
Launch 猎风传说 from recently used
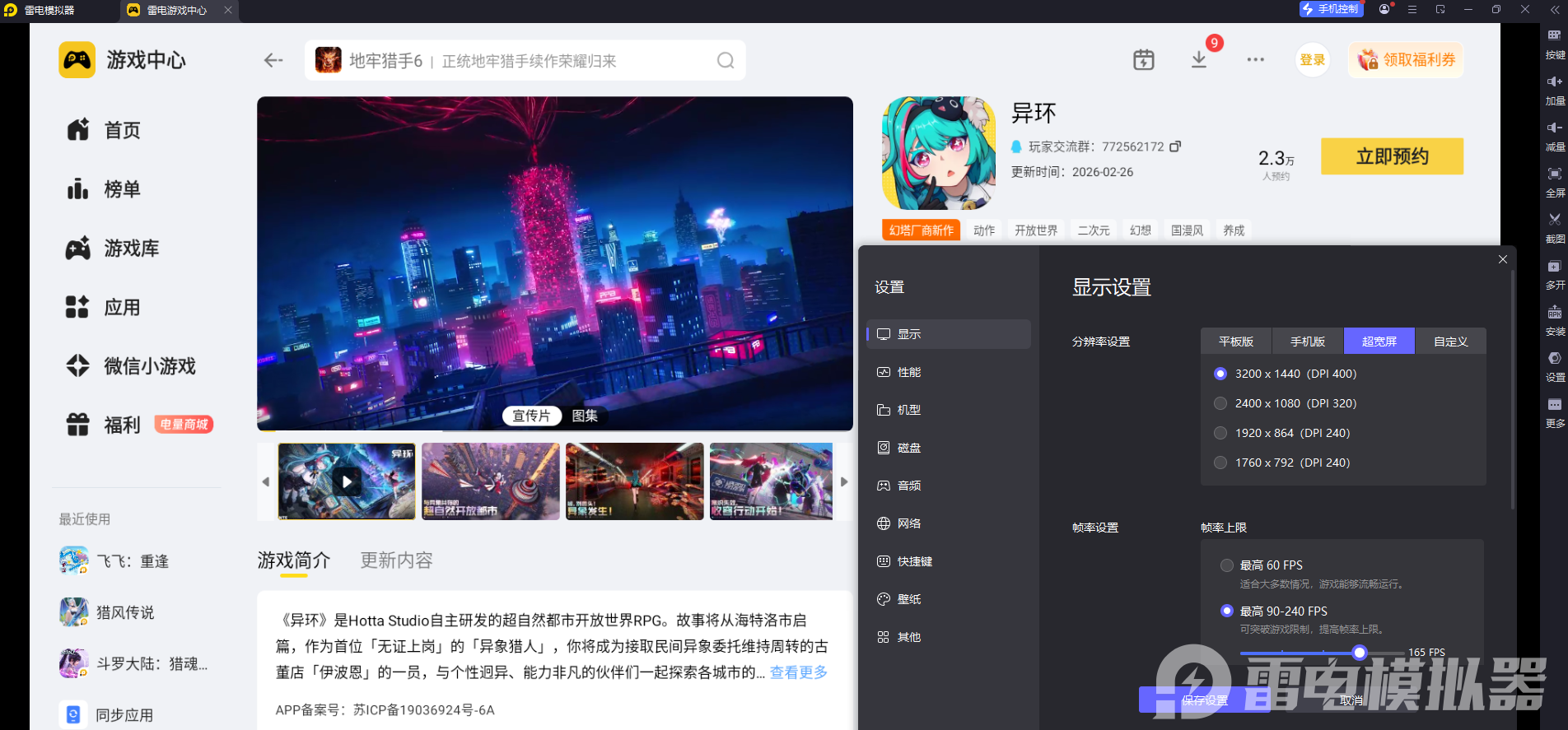pos(107,612)
